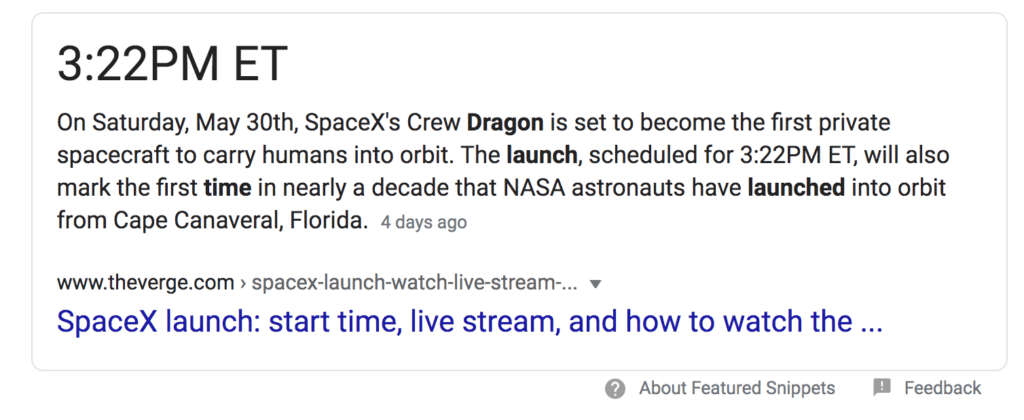Click the bold word "time" in the snippet
Viewport: 1024px width, 420px height.
pyautogui.click(x=226, y=188)
